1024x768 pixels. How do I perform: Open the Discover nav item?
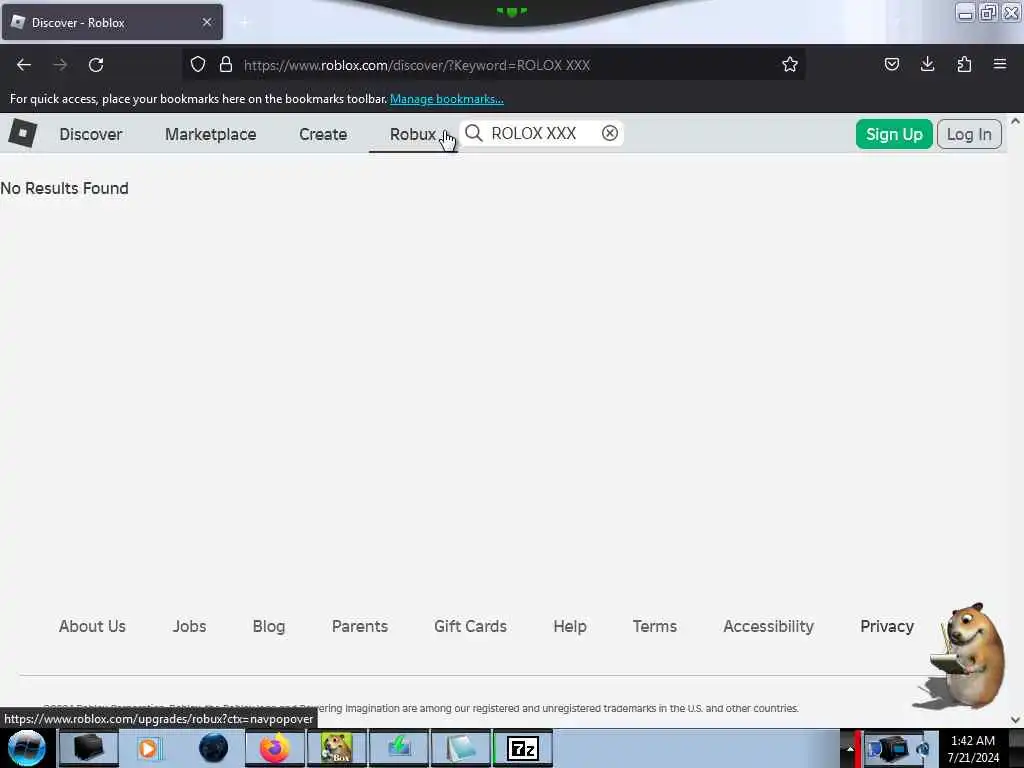coord(91,134)
